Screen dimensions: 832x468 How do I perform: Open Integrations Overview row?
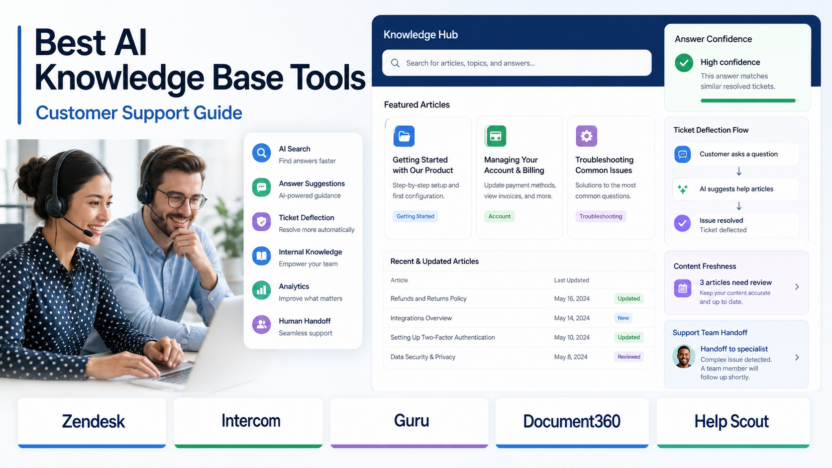pyautogui.click(x=518, y=318)
